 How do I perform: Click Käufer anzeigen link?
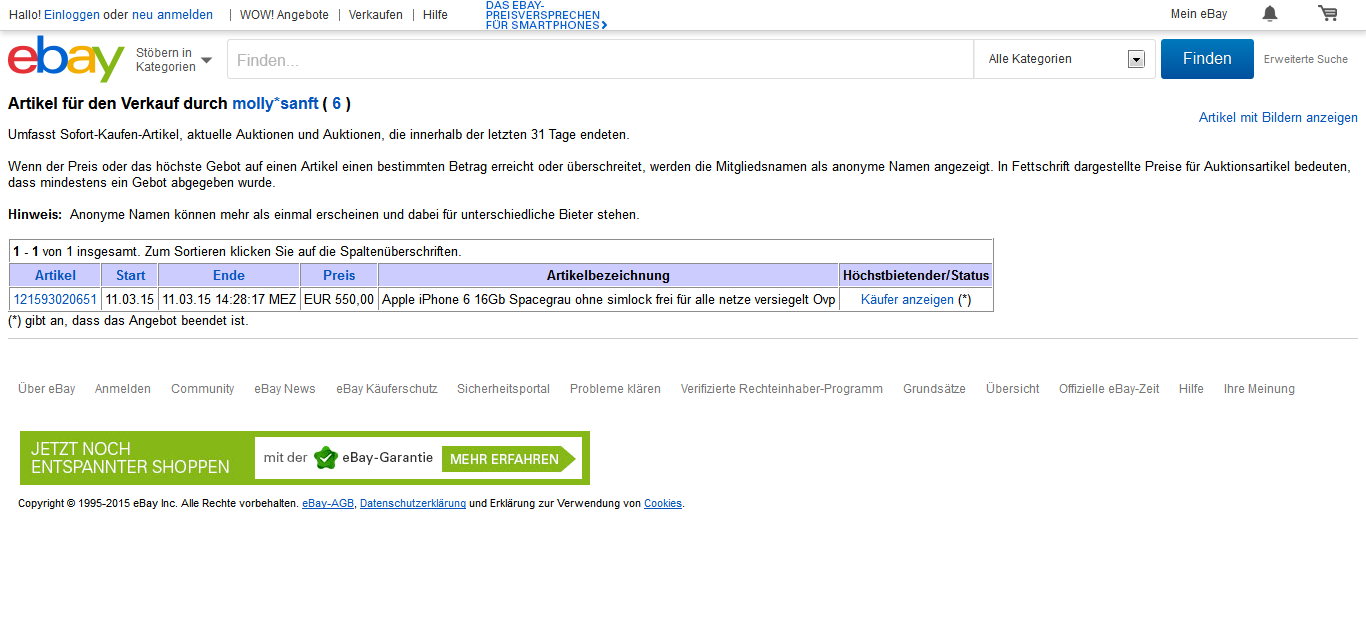[x=907, y=299]
